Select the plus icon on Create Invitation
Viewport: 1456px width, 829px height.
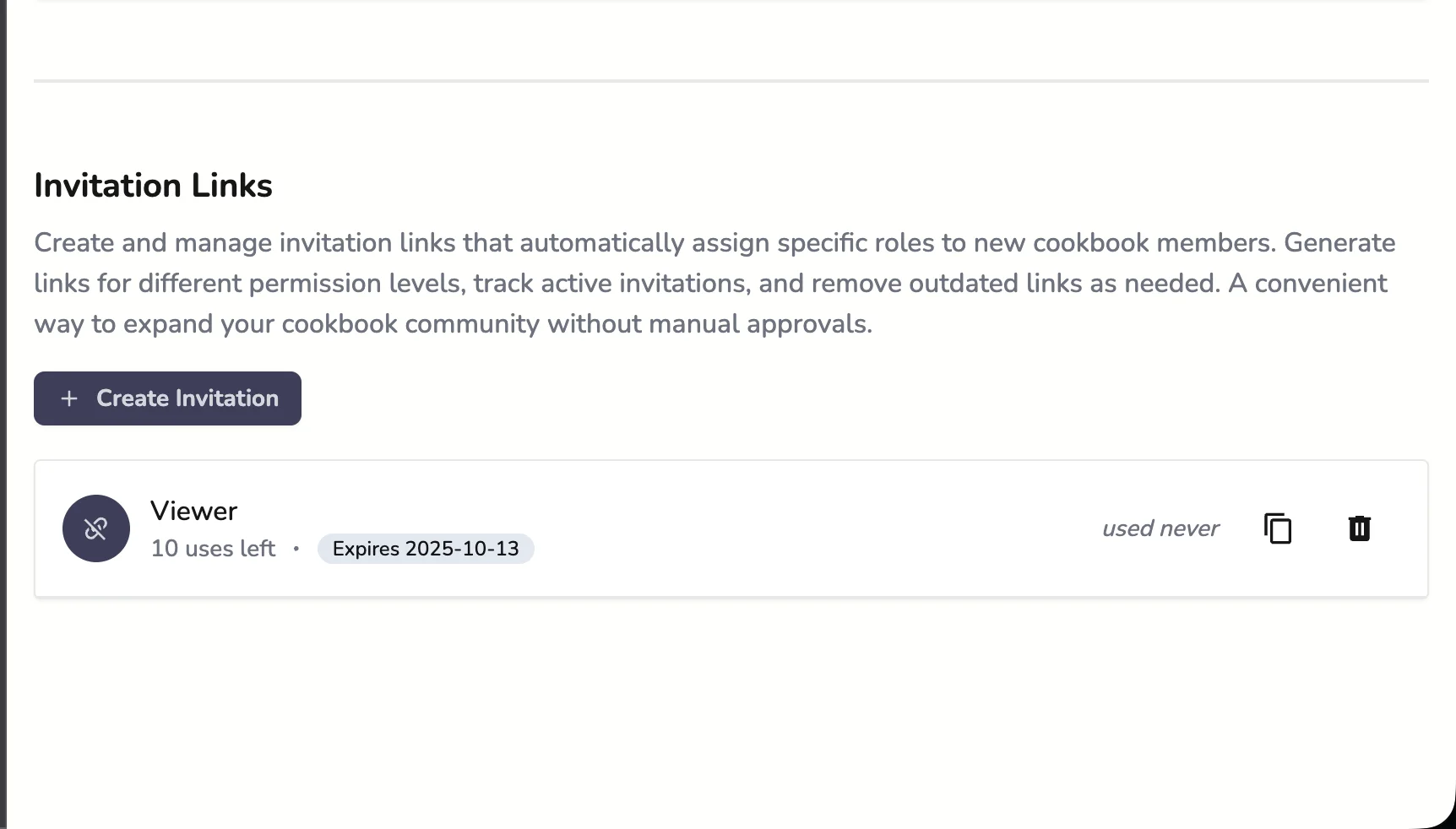coord(68,398)
